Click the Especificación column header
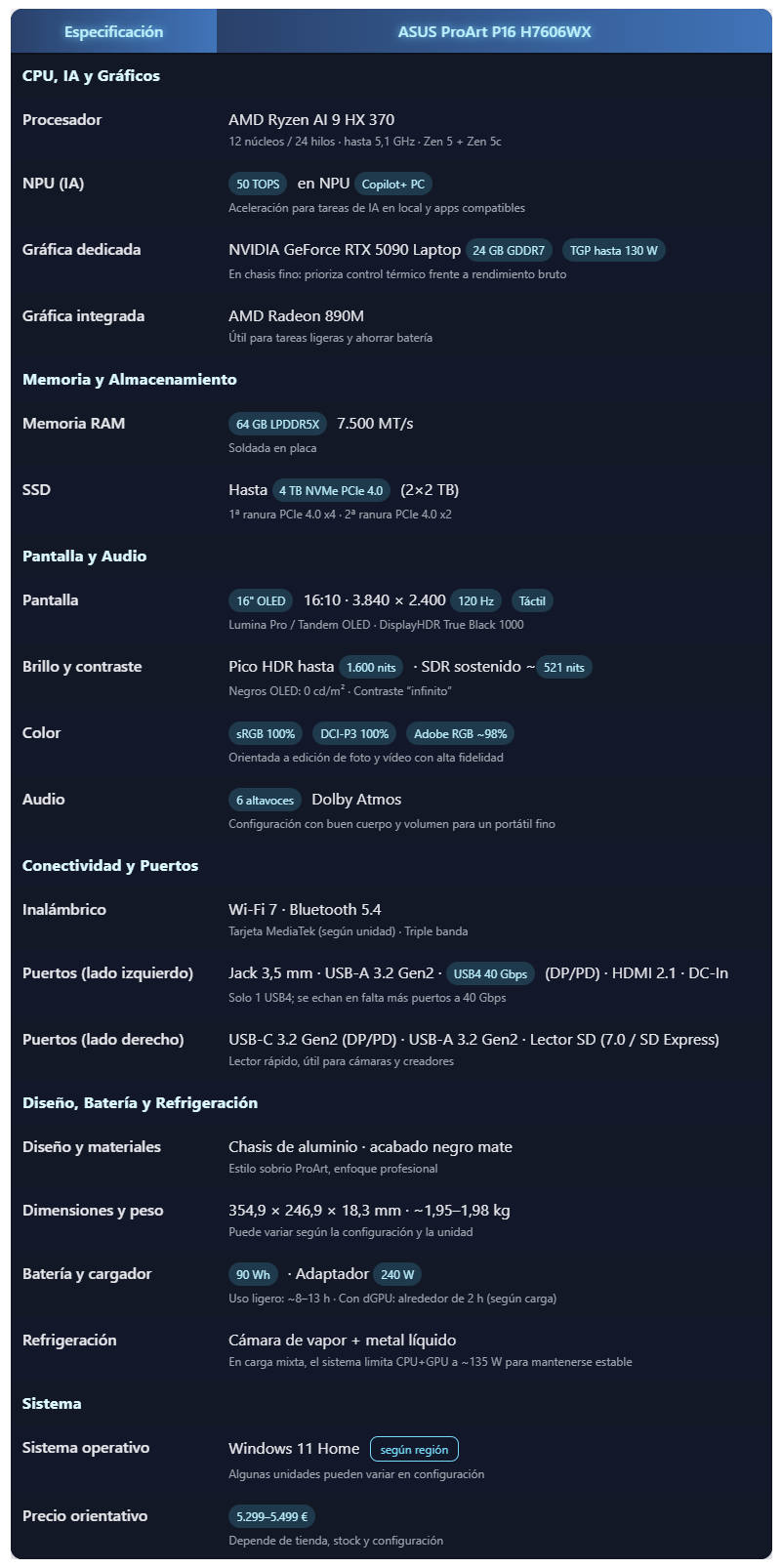This screenshot has height=1568, width=782. (x=113, y=31)
